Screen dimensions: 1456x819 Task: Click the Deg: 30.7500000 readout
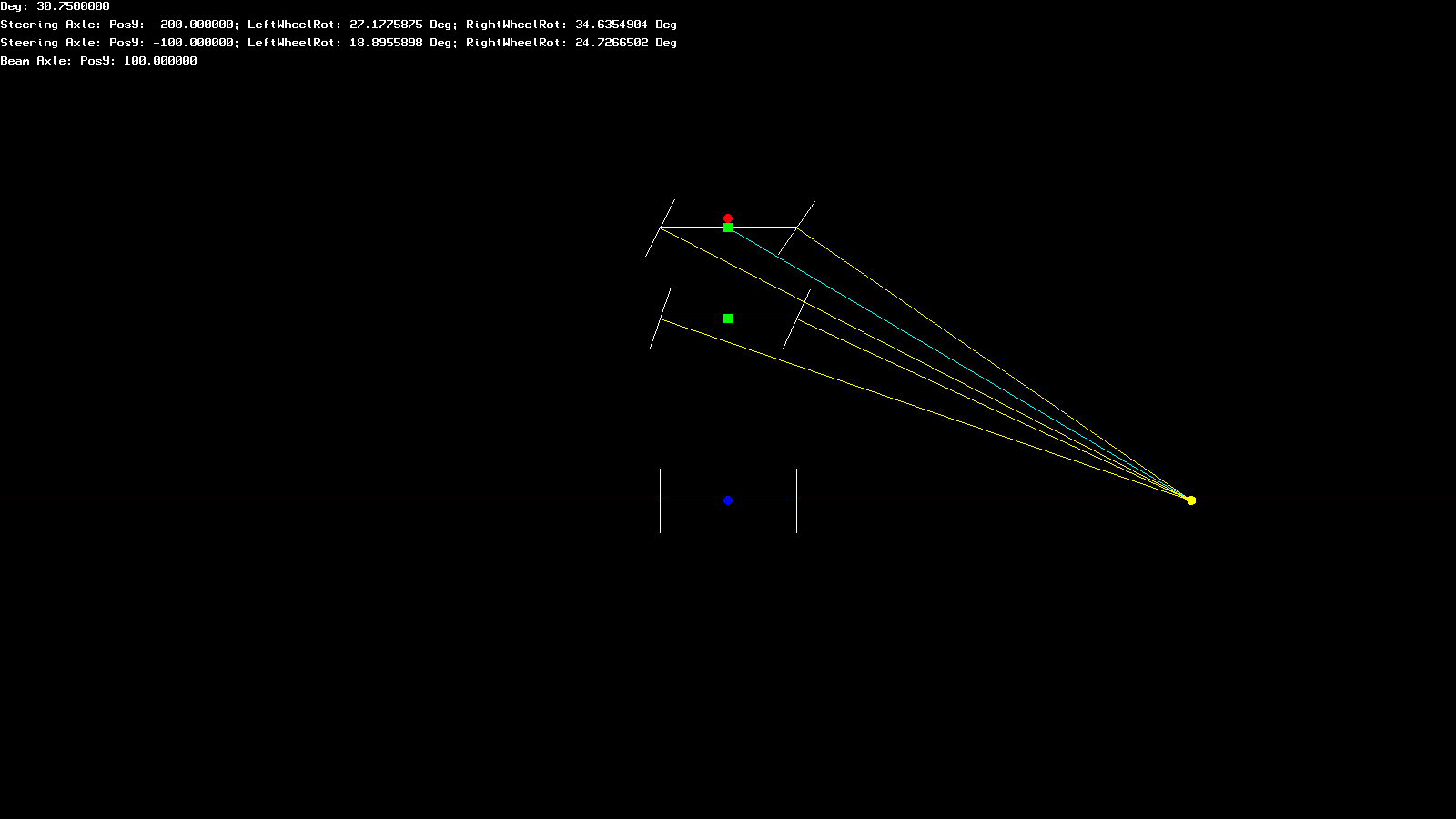pos(55,6)
